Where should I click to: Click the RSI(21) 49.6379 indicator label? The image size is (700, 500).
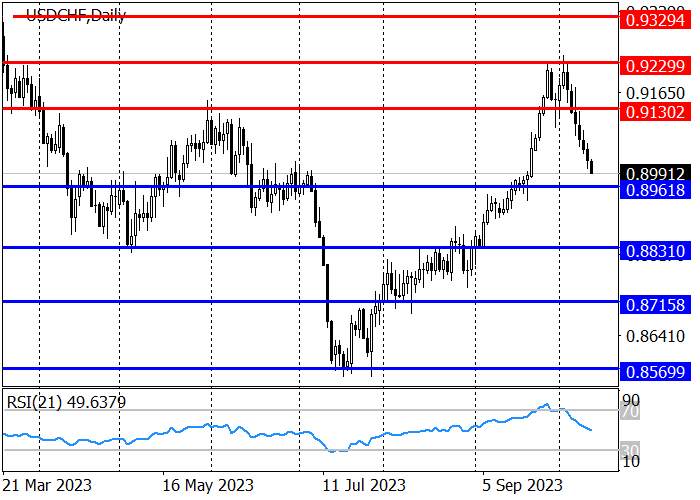click(66, 402)
